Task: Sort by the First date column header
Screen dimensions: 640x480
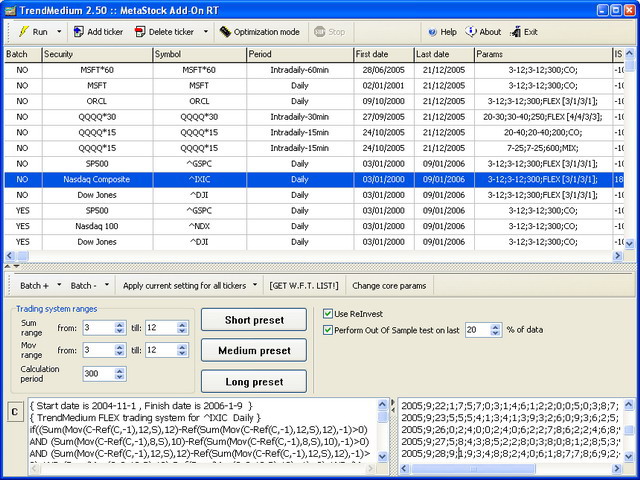Action: (384, 54)
